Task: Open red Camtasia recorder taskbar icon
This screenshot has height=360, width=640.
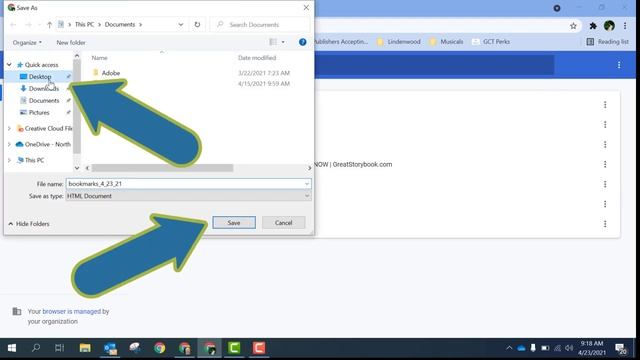Action: (x=259, y=348)
